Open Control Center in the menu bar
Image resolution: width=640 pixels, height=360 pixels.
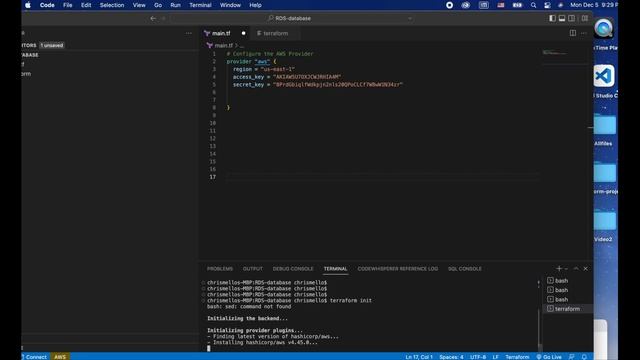coord(547,5)
